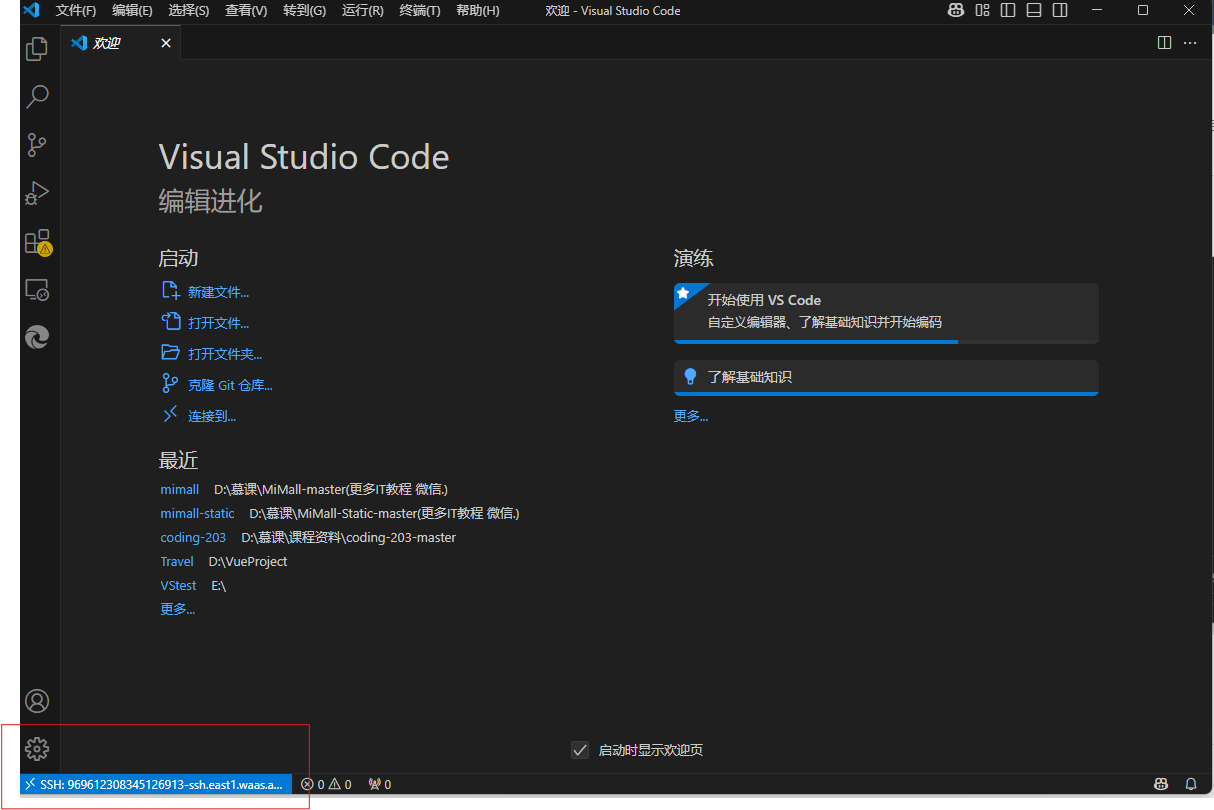The image size is (1214, 810).
Task: Open the Accounts icon in activity bar
Action: [x=37, y=701]
